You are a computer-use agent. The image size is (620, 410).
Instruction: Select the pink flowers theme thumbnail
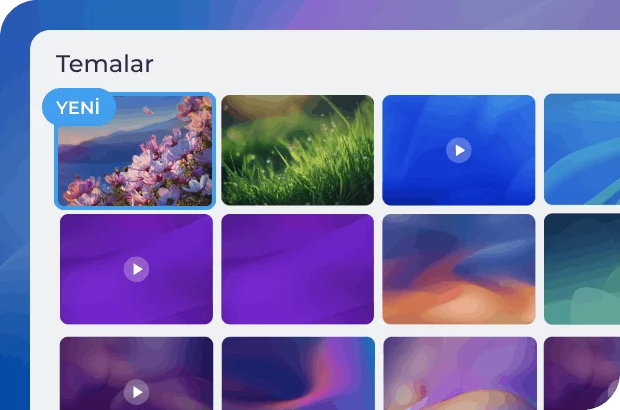(x=135, y=150)
